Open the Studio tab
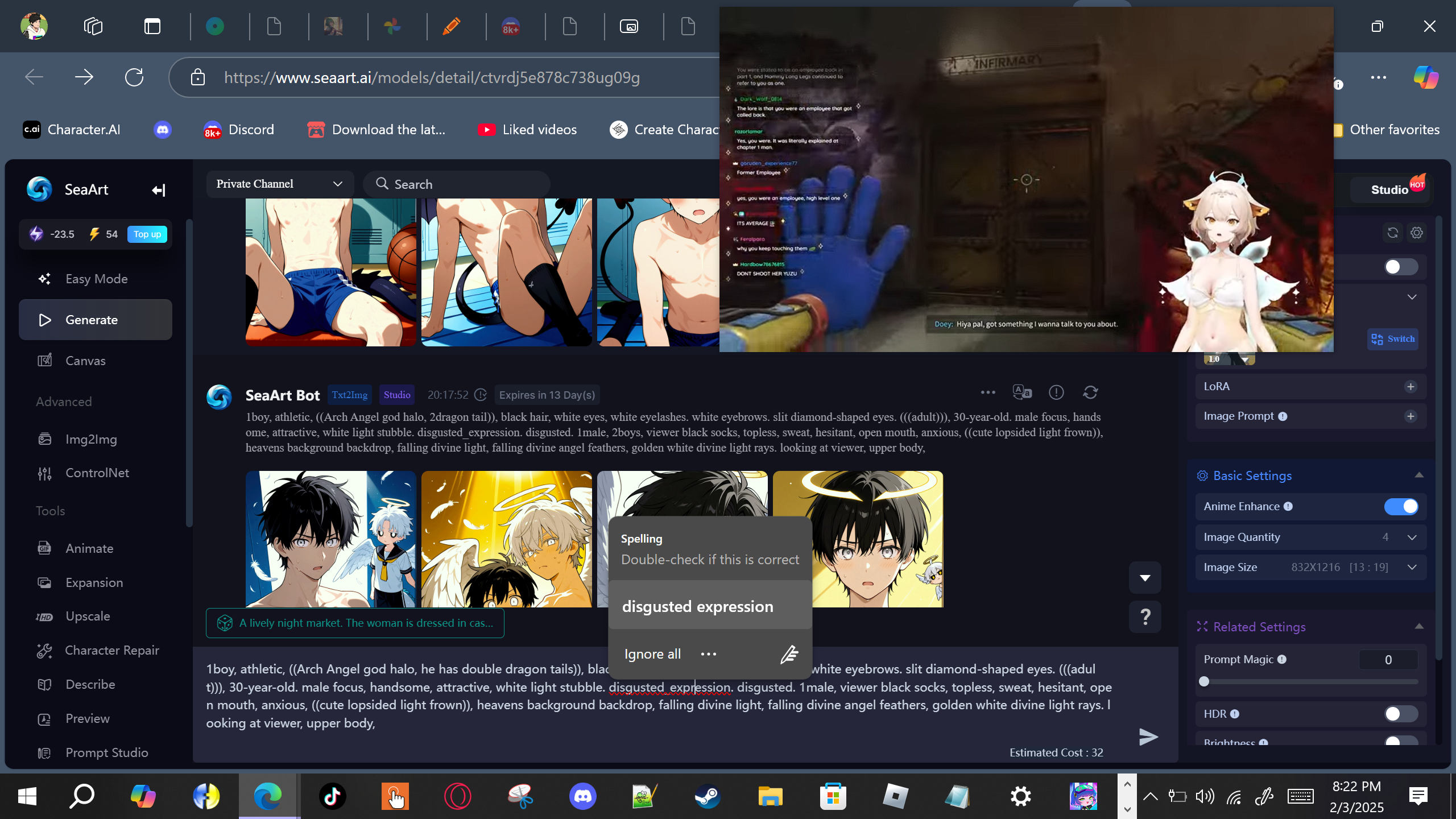 coord(1389,190)
